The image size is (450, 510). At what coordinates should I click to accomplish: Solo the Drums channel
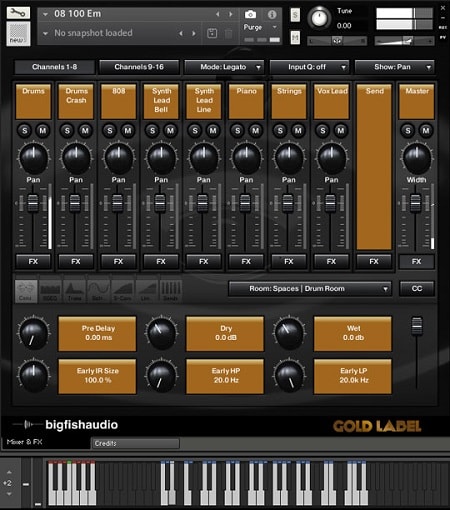24,130
